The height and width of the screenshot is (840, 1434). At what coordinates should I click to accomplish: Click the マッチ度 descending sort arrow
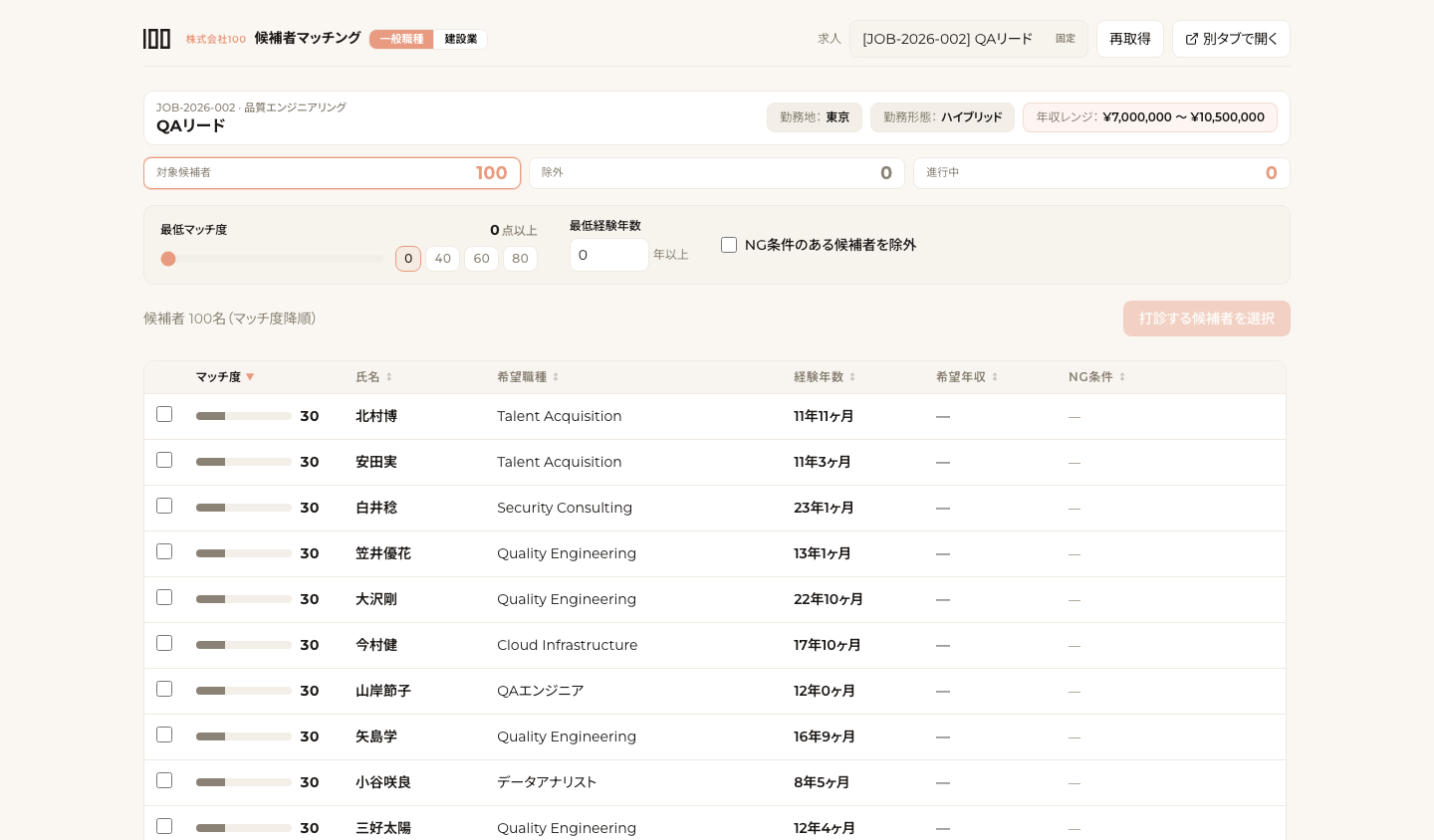coord(250,377)
